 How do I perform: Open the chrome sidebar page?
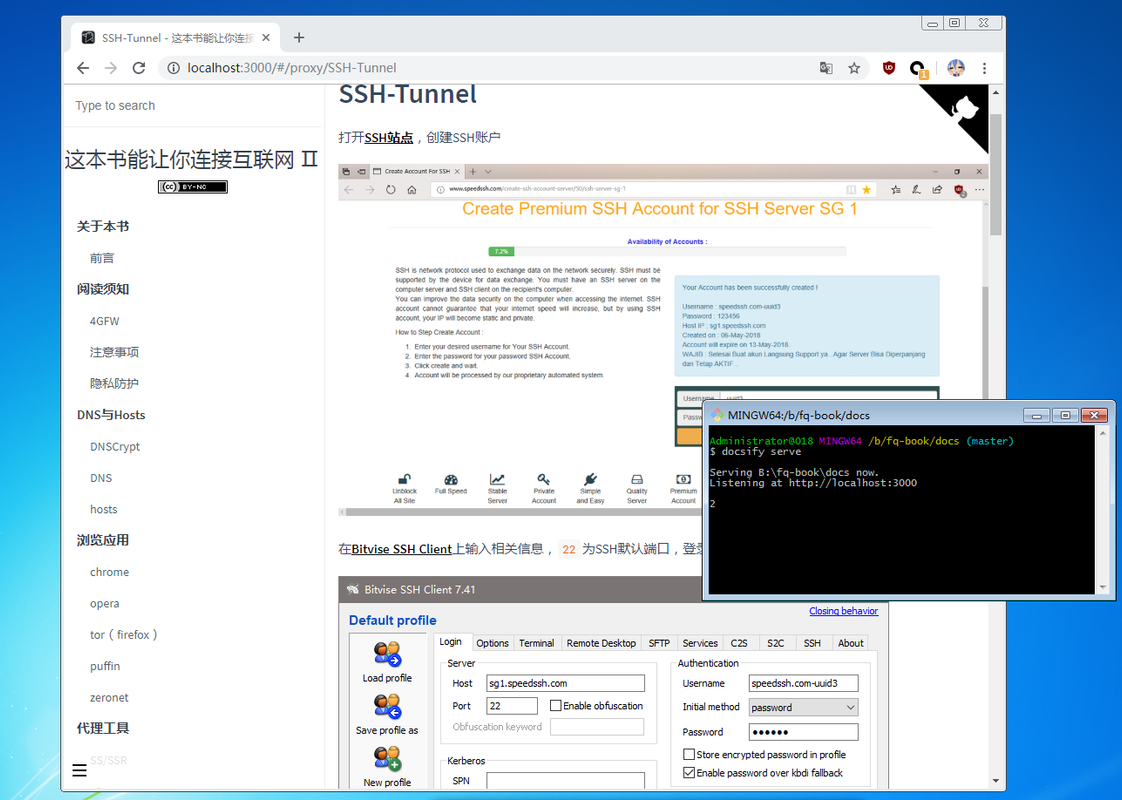click(x=109, y=572)
